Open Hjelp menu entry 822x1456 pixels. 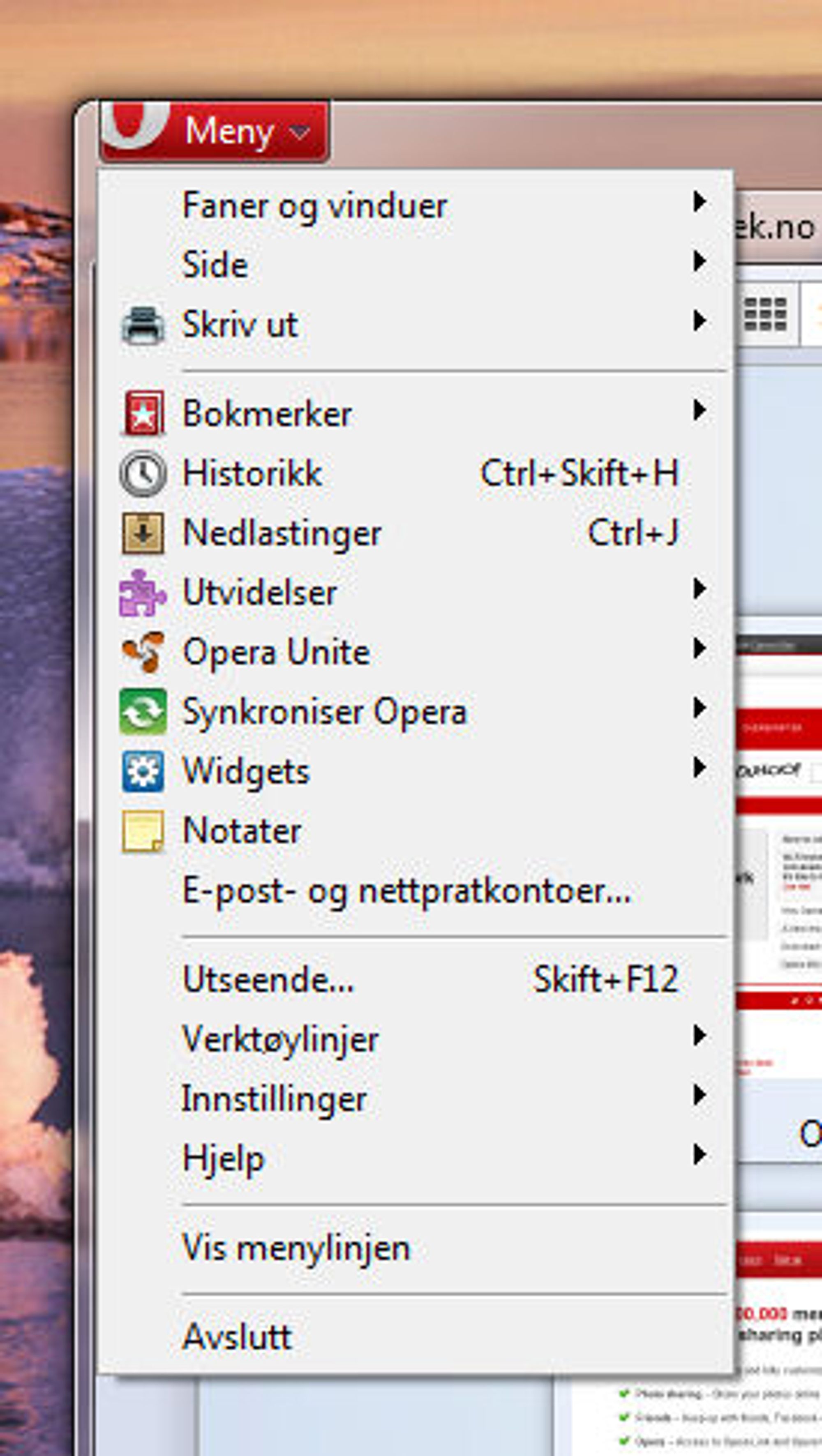pos(416,1159)
